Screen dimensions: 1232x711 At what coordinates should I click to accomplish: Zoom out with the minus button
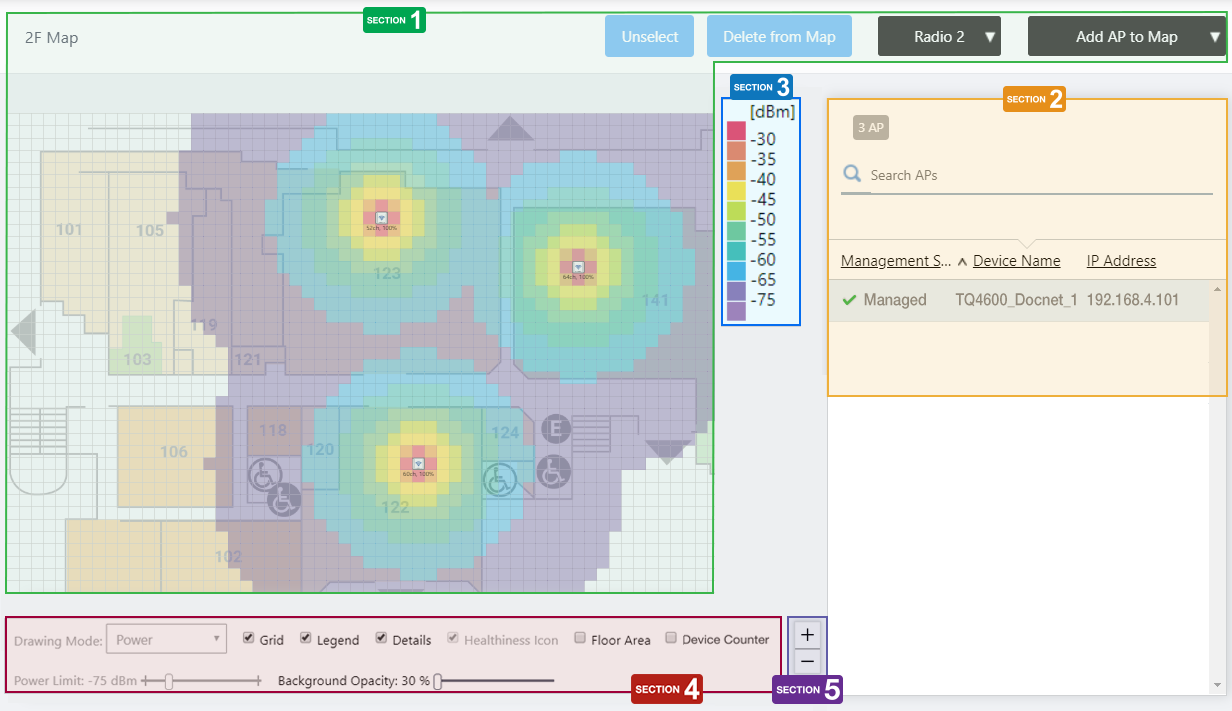tap(808, 661)
